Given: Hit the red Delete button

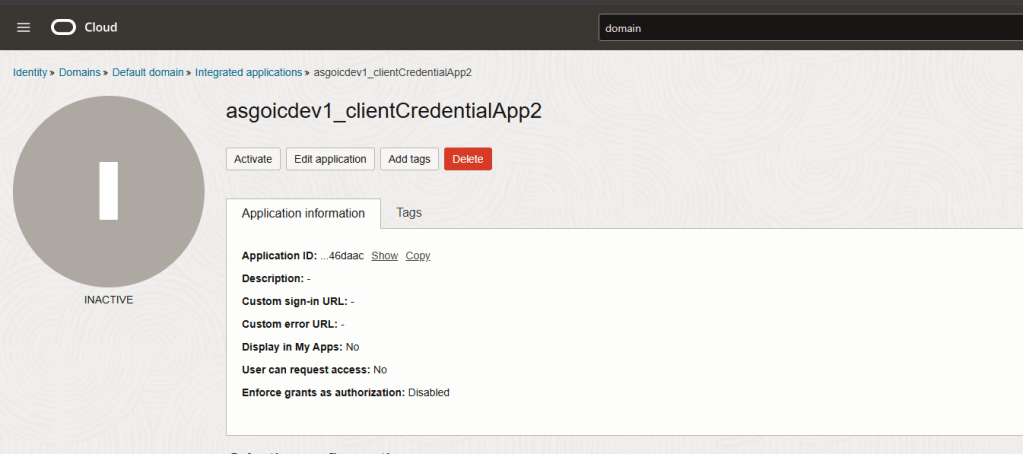Looking at the screenshot, I should pyautogui.click(x=467, y=159).
